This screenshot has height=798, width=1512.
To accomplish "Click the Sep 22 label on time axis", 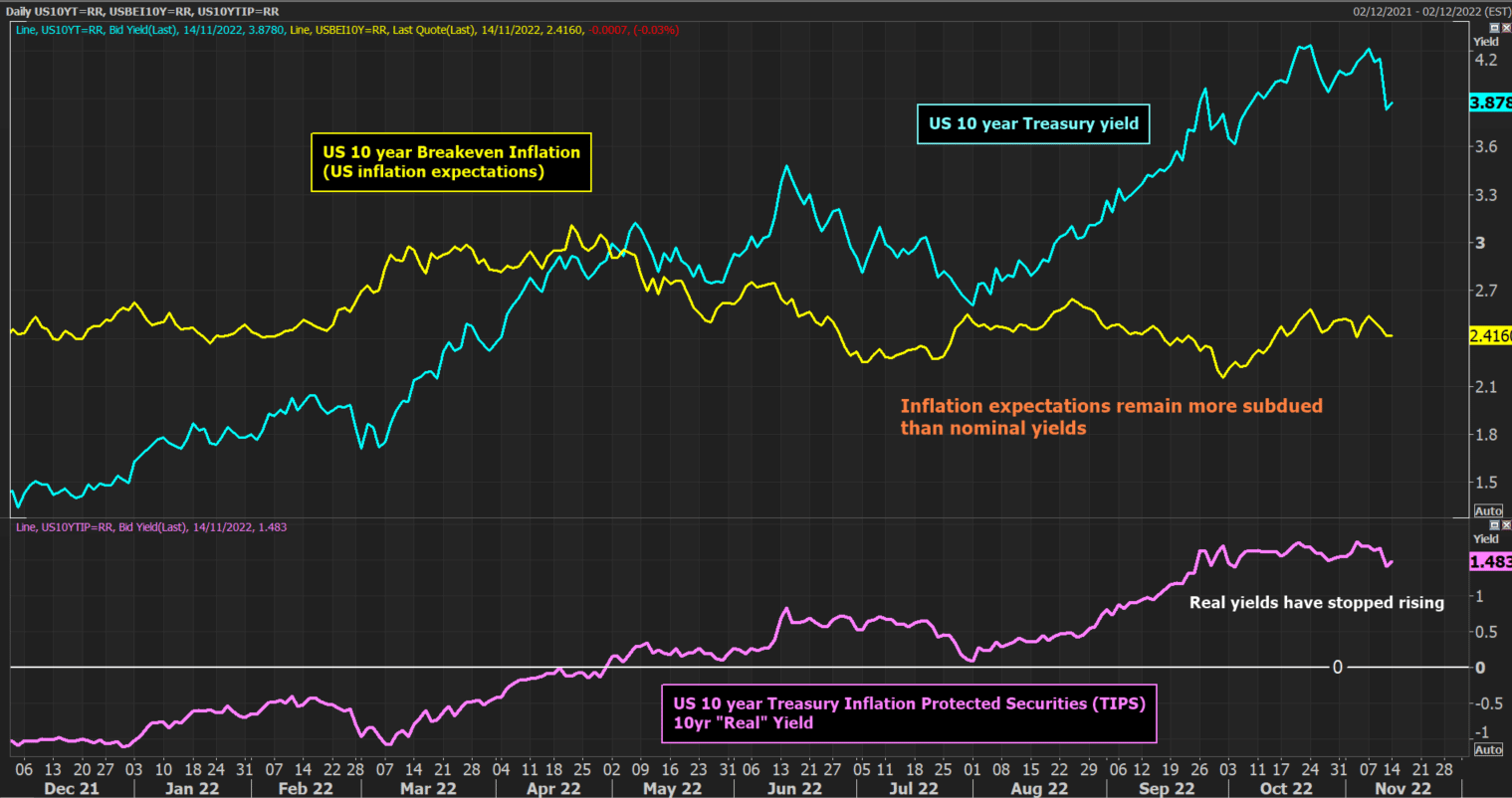I will 1167,788.
